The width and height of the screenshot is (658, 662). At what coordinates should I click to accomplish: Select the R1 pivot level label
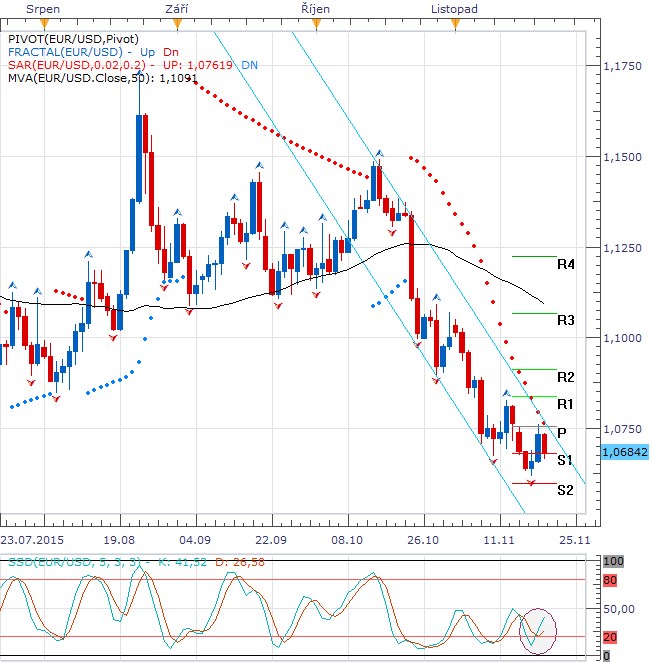(566, 404)
